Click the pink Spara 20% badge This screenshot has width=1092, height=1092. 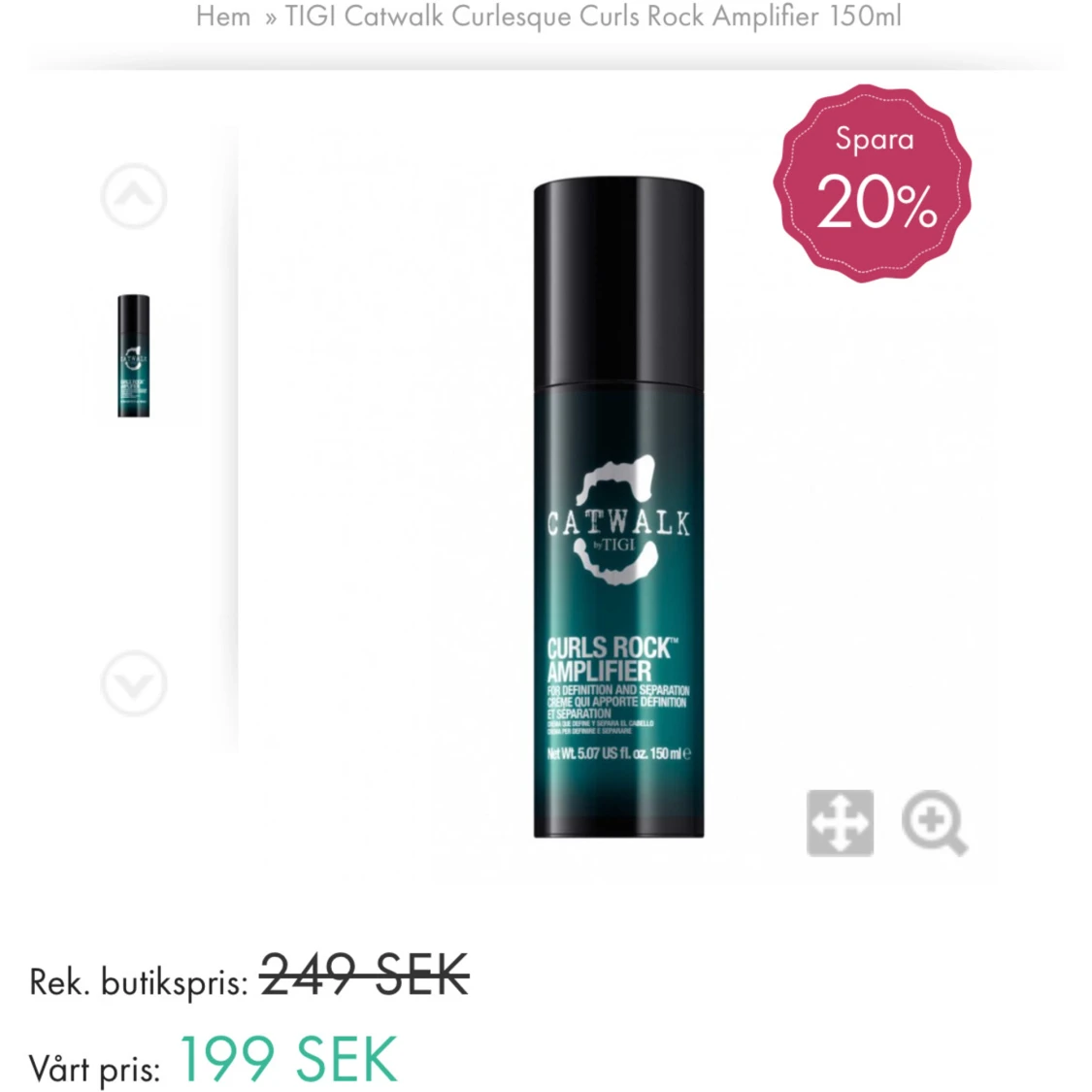[x=872, y=183]
